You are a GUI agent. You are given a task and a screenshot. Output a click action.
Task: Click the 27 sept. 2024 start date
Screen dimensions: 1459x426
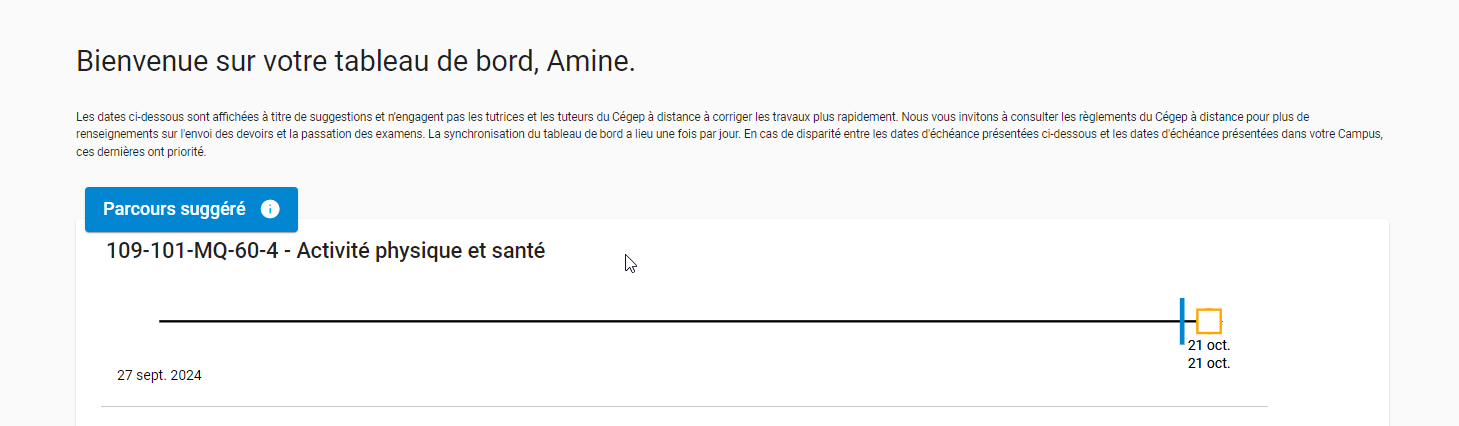[159, 376]
